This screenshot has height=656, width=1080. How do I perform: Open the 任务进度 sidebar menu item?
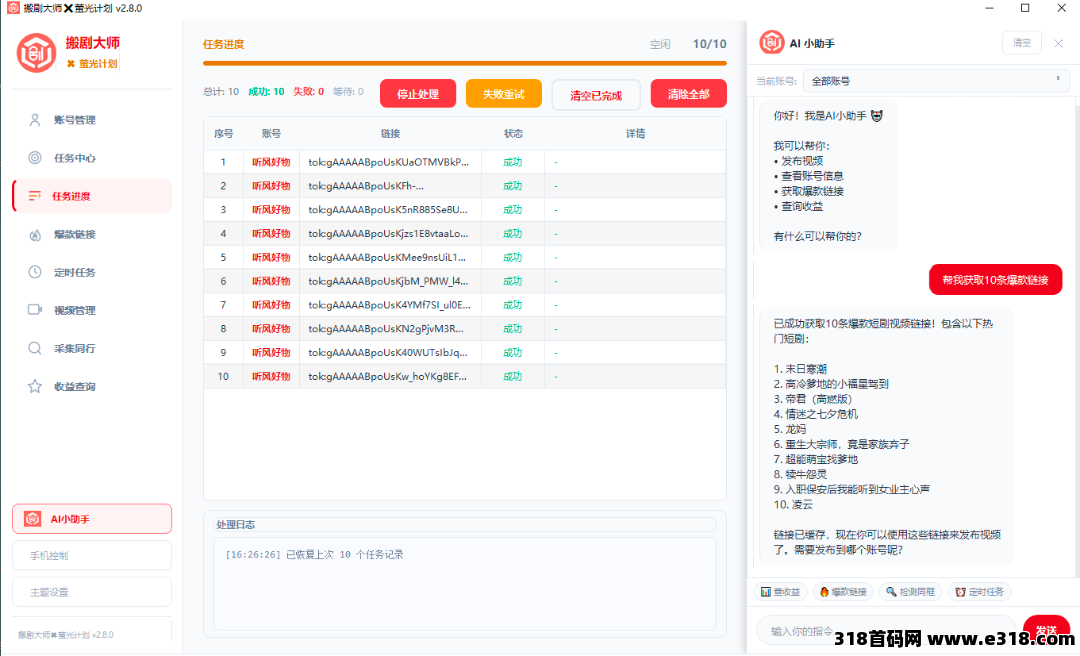pos(92,196)
